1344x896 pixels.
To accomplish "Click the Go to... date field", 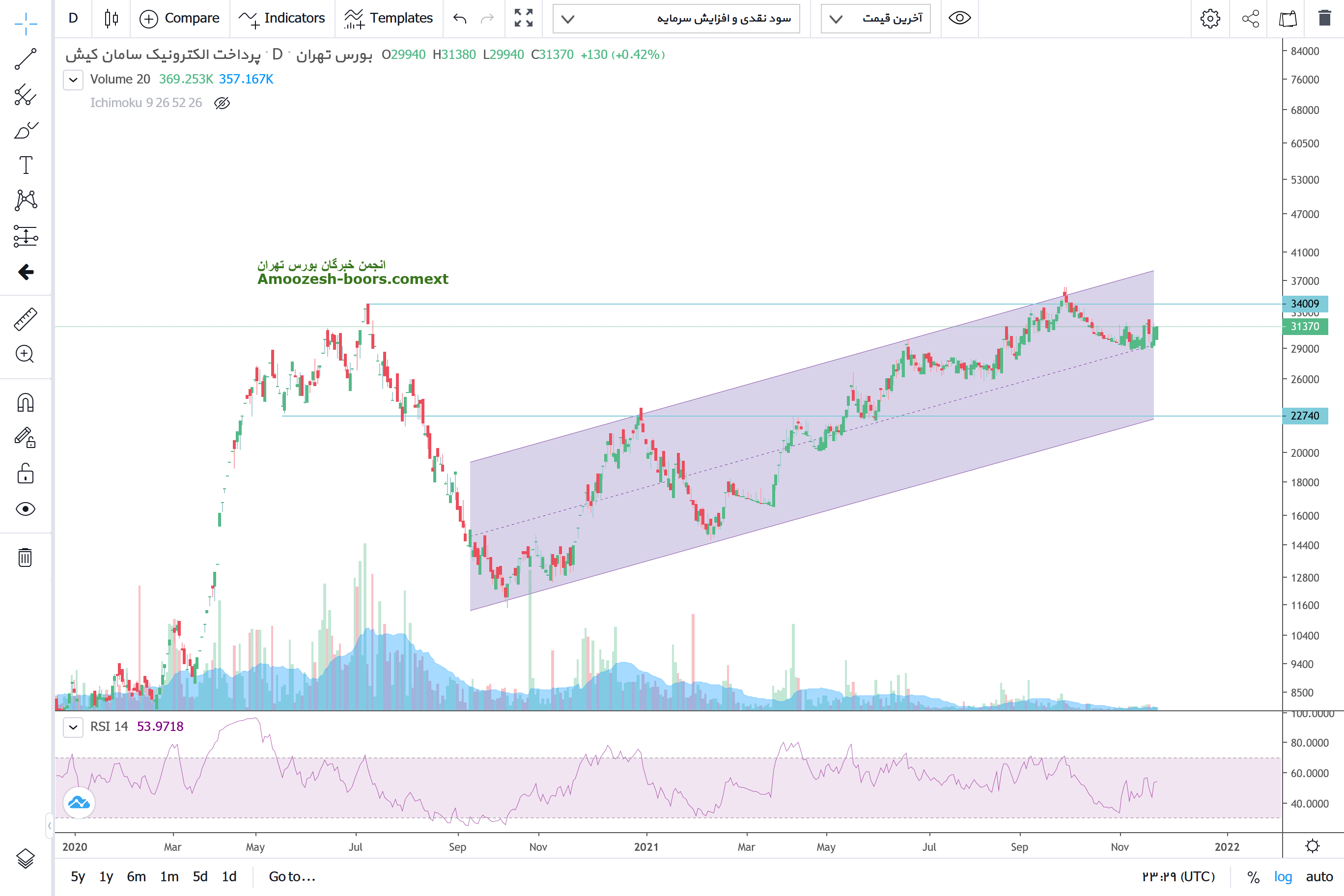I will tap(292, 876).
